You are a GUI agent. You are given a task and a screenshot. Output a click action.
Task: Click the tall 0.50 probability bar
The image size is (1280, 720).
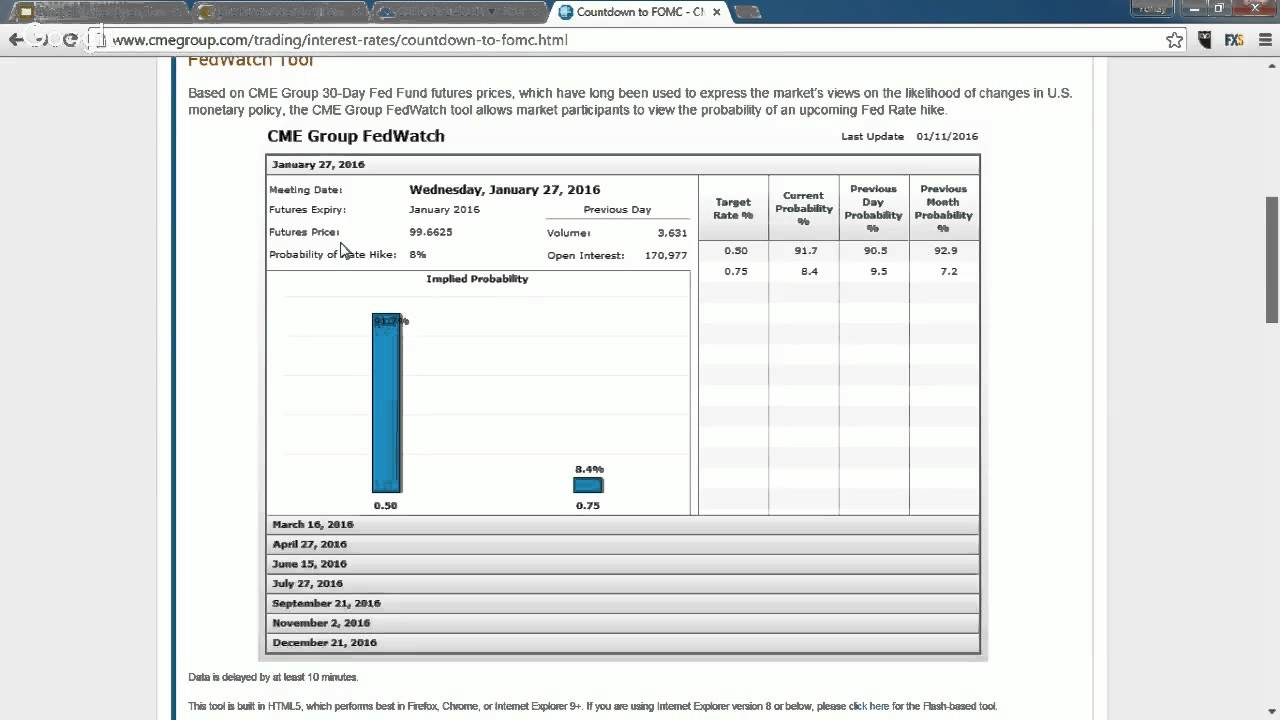387,403
